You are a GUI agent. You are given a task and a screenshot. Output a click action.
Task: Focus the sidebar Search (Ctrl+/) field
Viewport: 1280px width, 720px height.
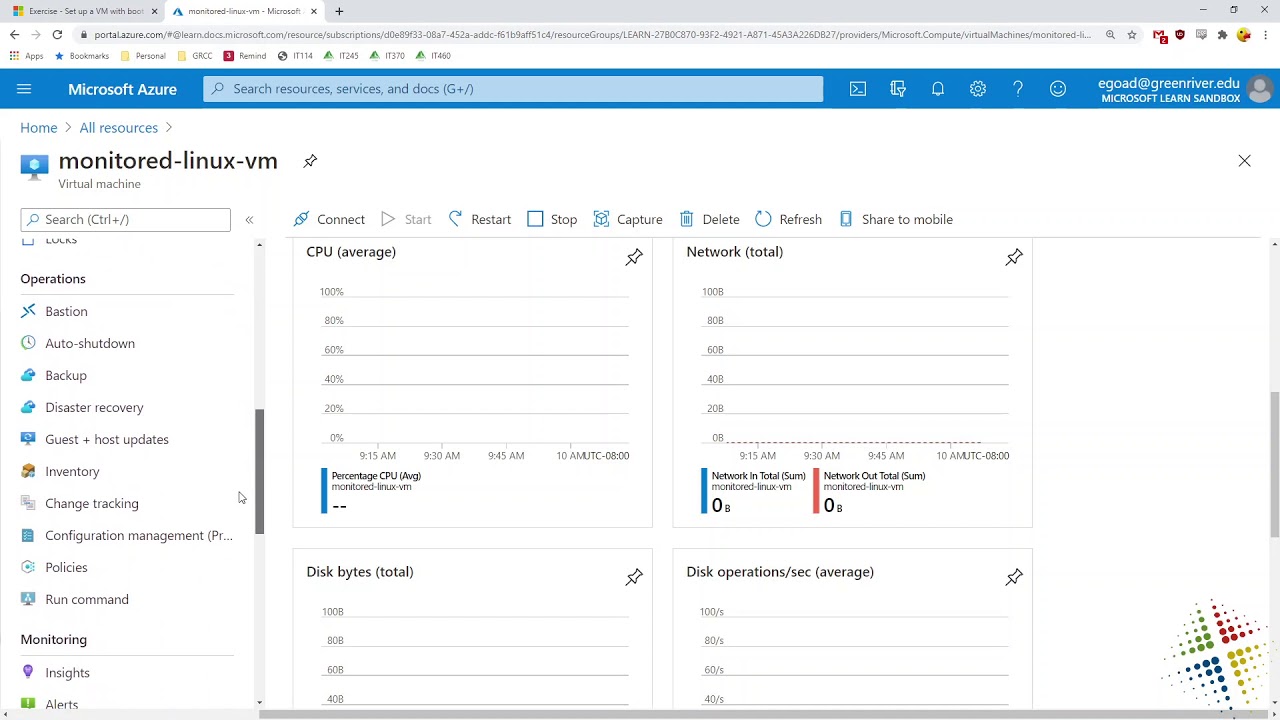pos(125,219)
